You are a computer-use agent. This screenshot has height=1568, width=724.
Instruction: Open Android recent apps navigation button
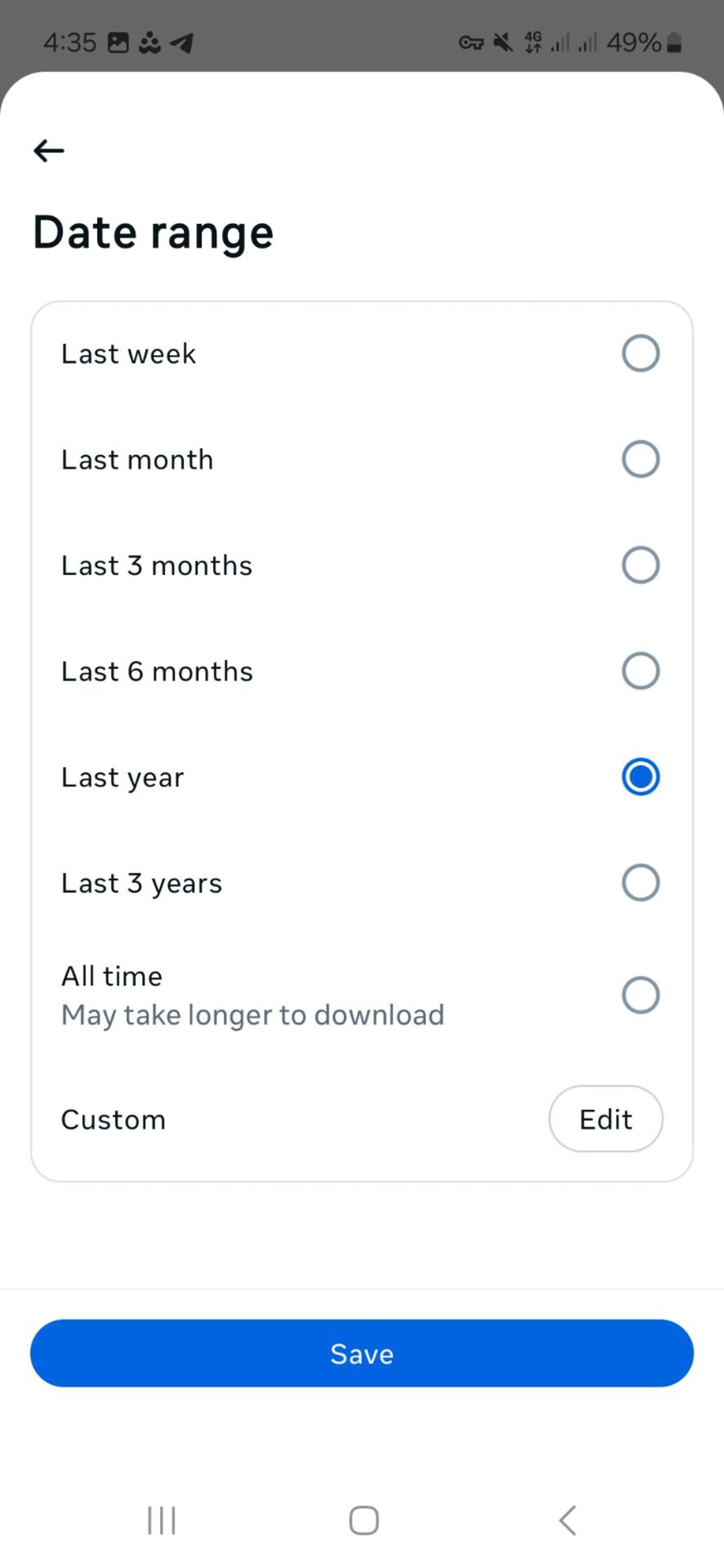[x=161, y=1521]
